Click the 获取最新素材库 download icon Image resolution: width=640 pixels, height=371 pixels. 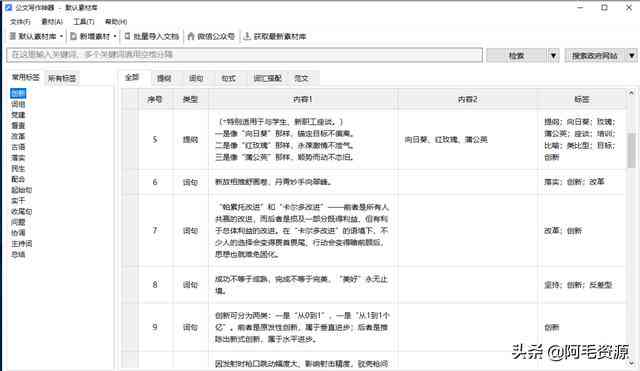pyautogui.click(x=247, y=36)
